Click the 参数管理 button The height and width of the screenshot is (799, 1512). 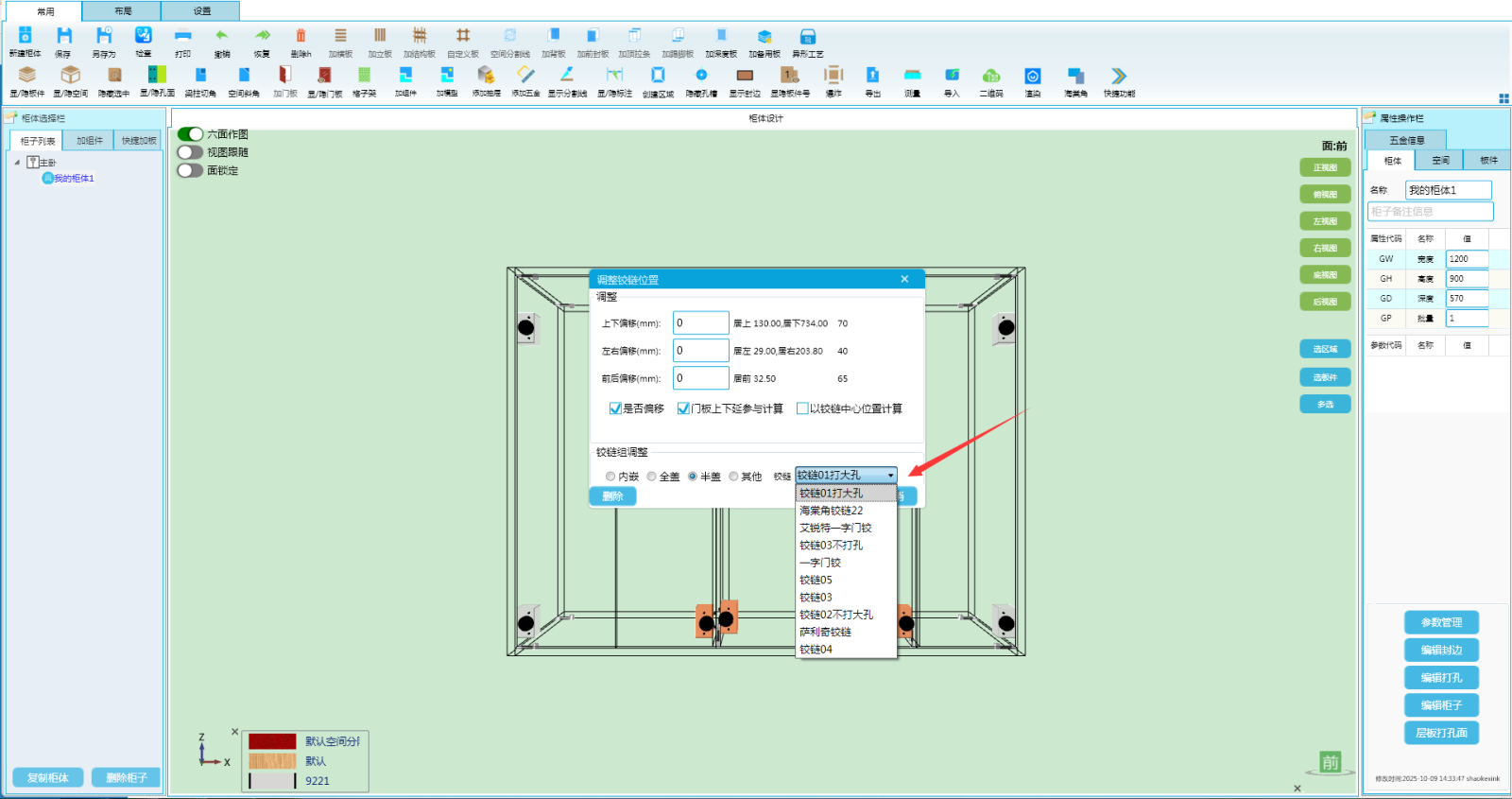pos(1441,622)
